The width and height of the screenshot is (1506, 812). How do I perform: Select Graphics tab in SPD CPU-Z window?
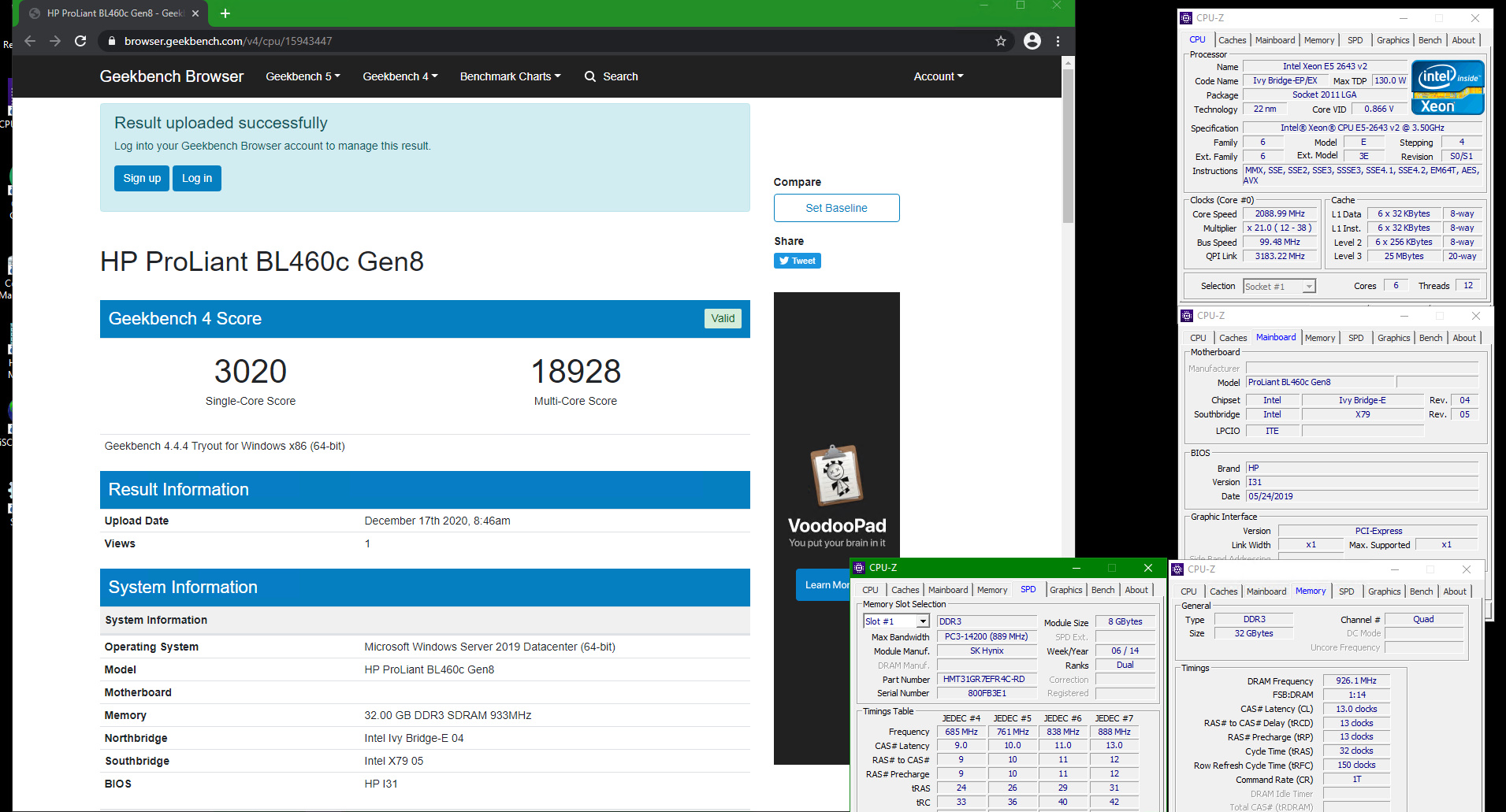coord(1066,590)
